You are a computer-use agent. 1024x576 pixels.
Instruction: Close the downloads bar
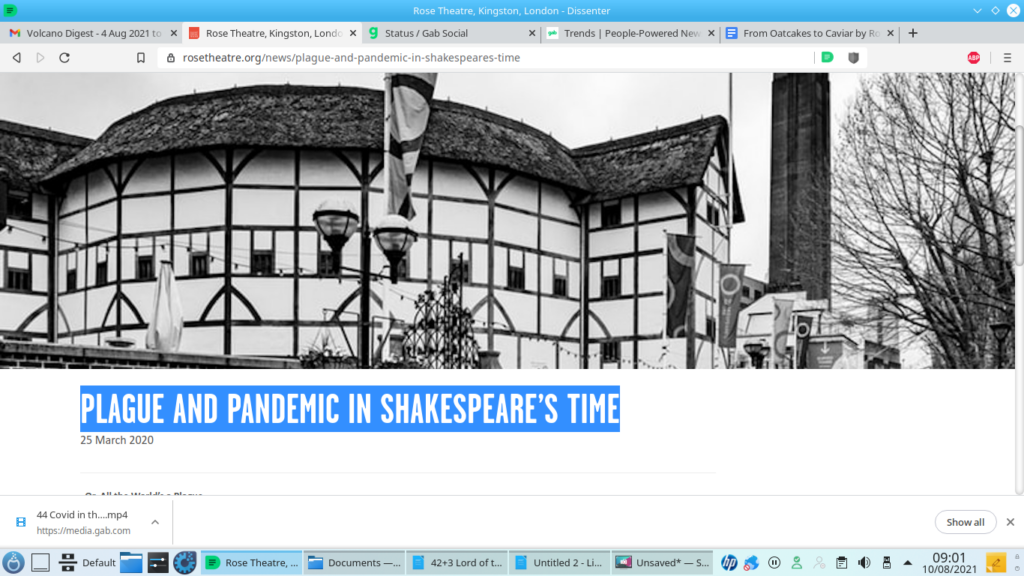(x=1010, y=522)
